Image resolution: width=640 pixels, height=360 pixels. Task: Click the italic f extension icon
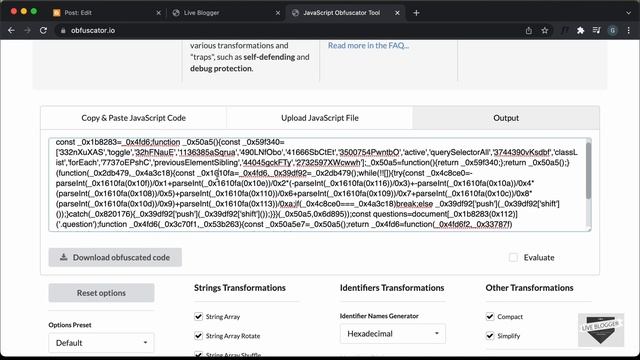(564, 31)
